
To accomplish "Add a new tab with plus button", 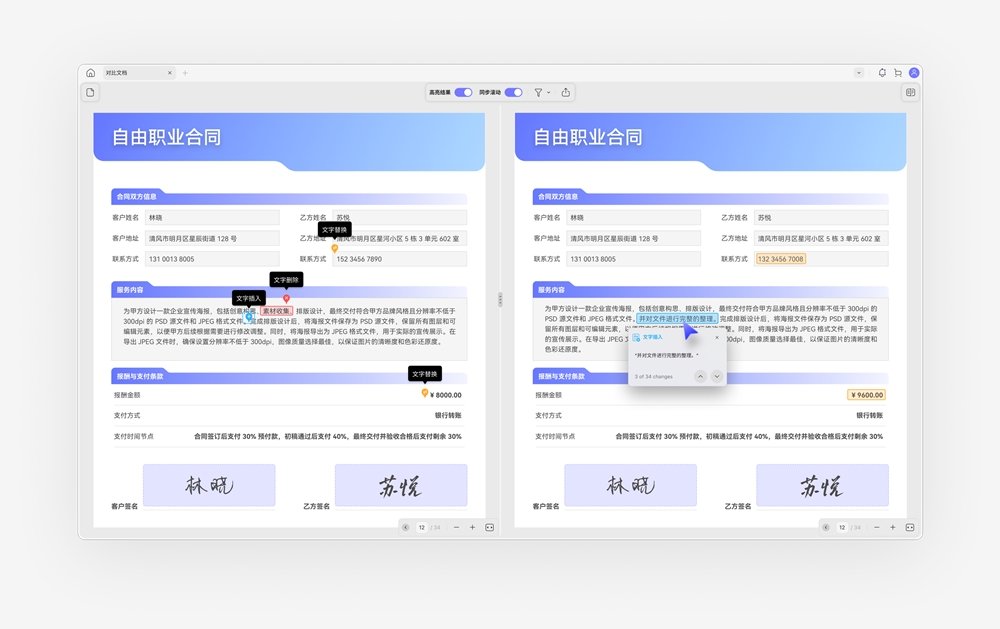I will click(x=186, y=73).
